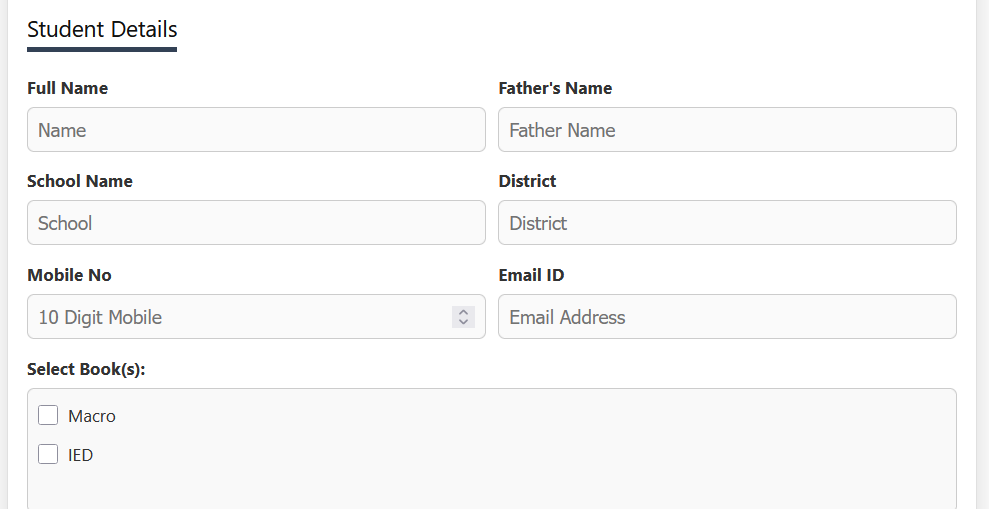Focus the Father Name text box
This screenshot has width=999, height=509.
click(x=727, y=130)
